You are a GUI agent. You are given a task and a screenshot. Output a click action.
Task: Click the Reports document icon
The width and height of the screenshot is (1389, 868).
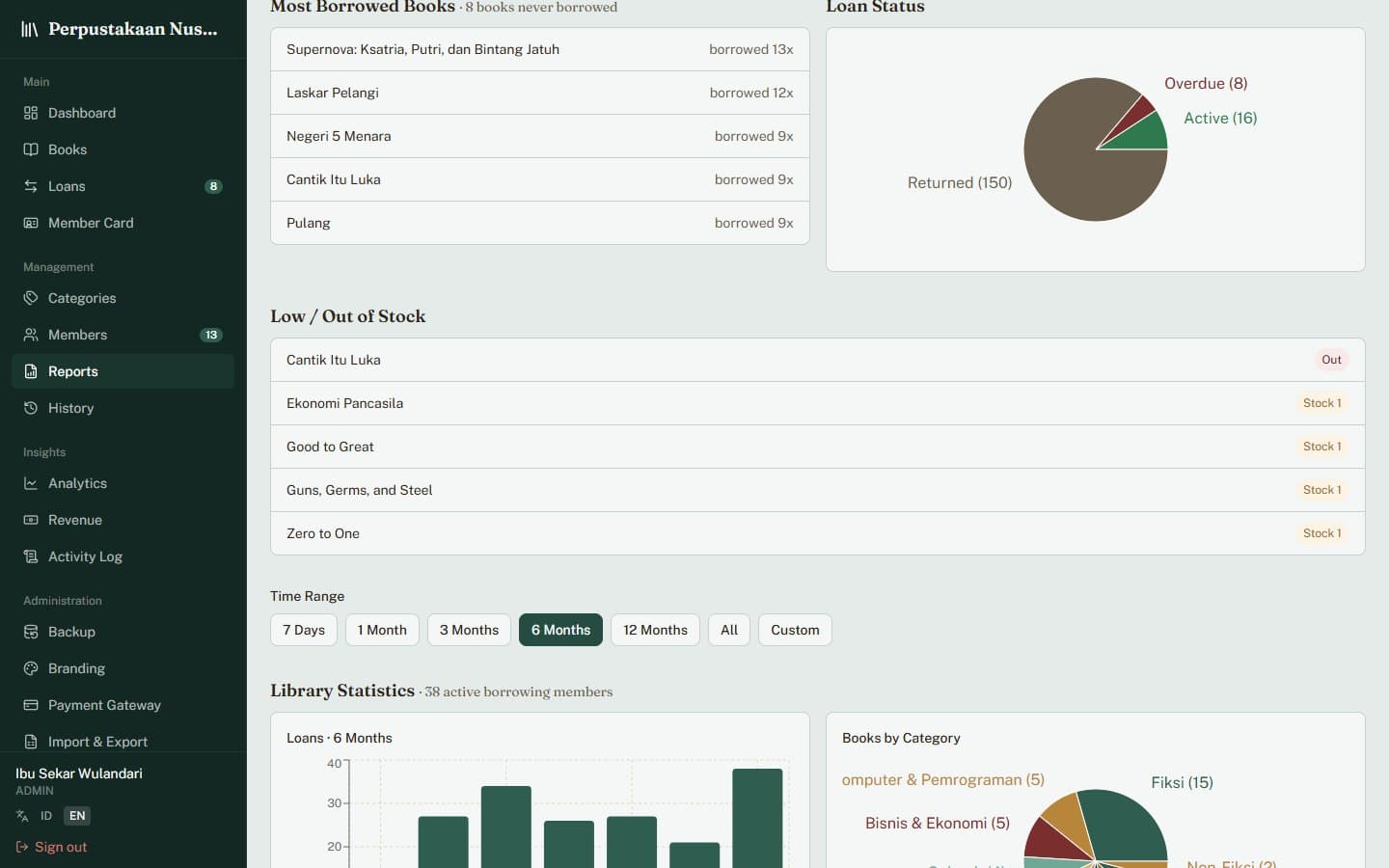pyautogui.click(x=31, y=371)
